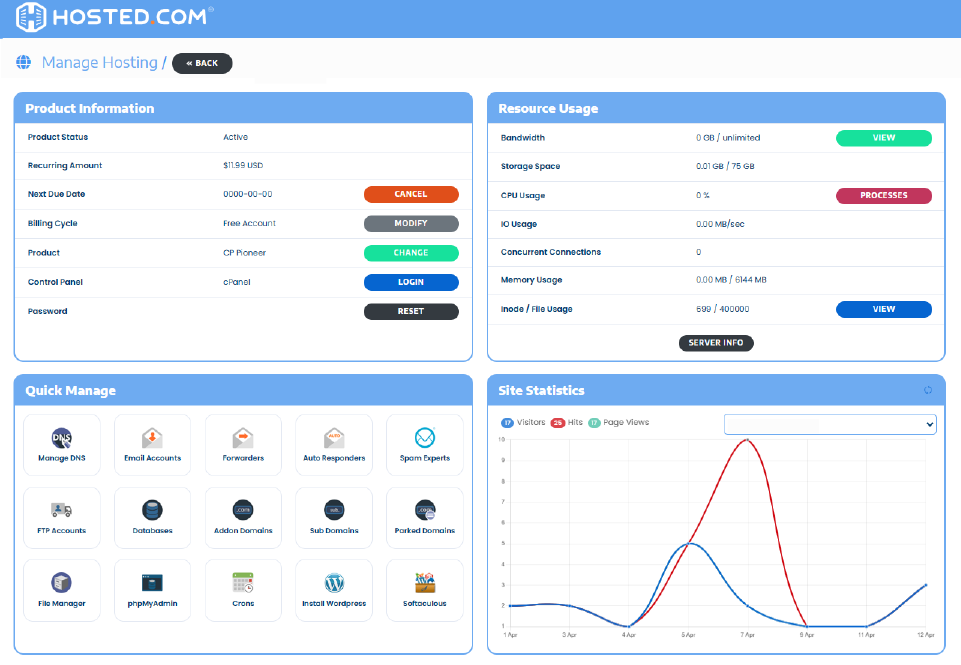961x665 pixels.
Task: Launch the File Manager tile
Action: point(62,590)
